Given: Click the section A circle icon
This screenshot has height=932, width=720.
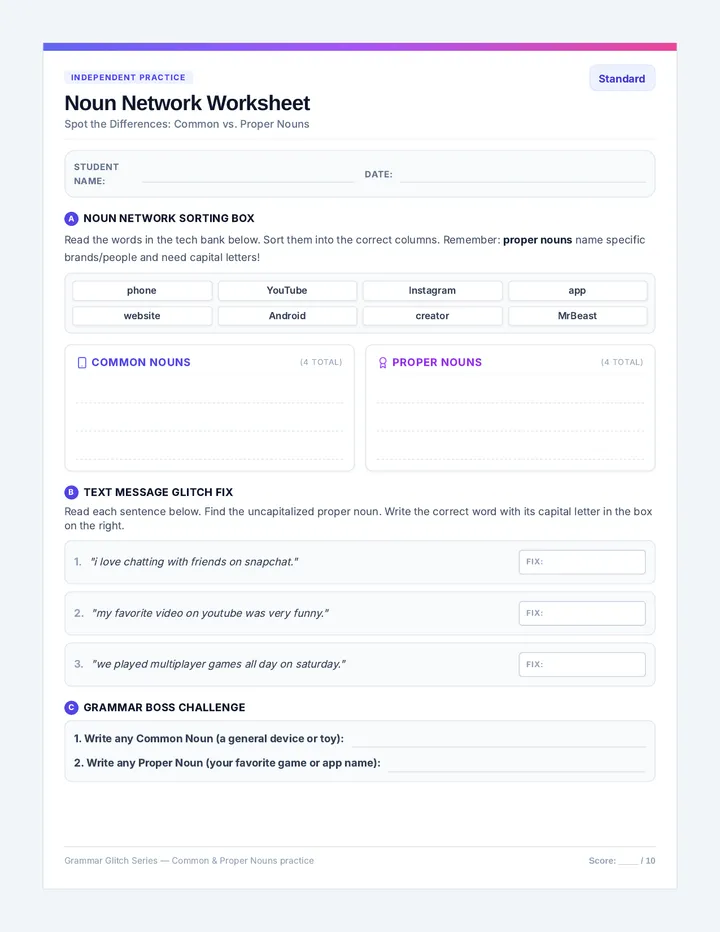Looking at the screenshot, I should coord(71,219).
